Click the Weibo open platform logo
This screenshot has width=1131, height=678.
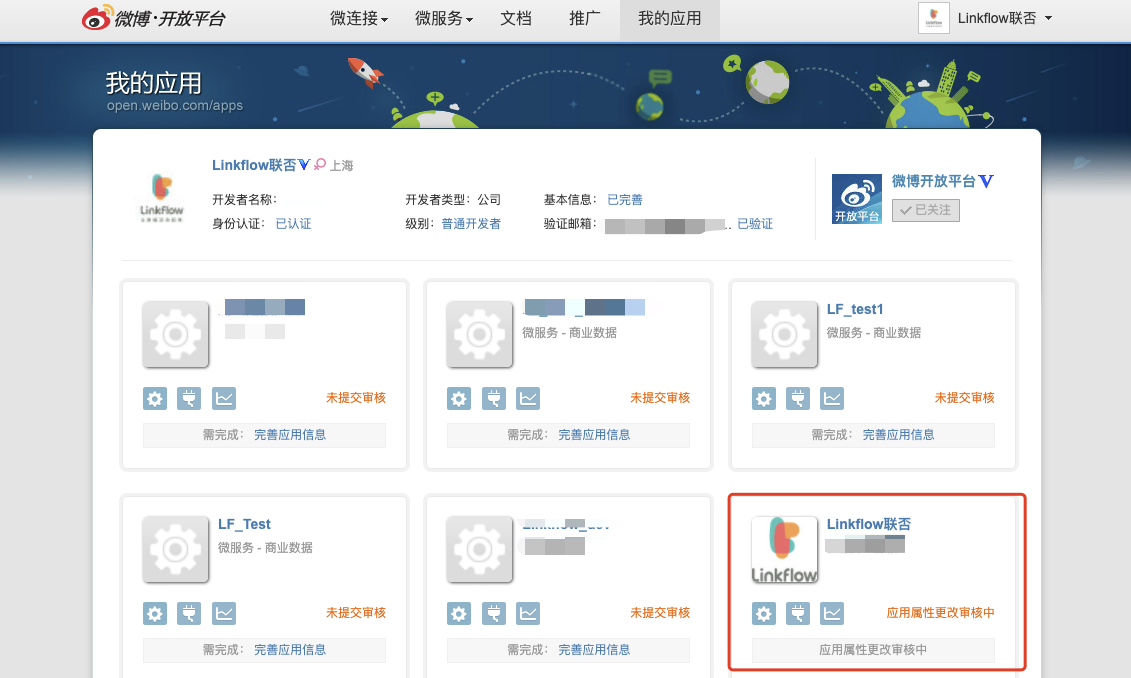click(x=154, y=18)
